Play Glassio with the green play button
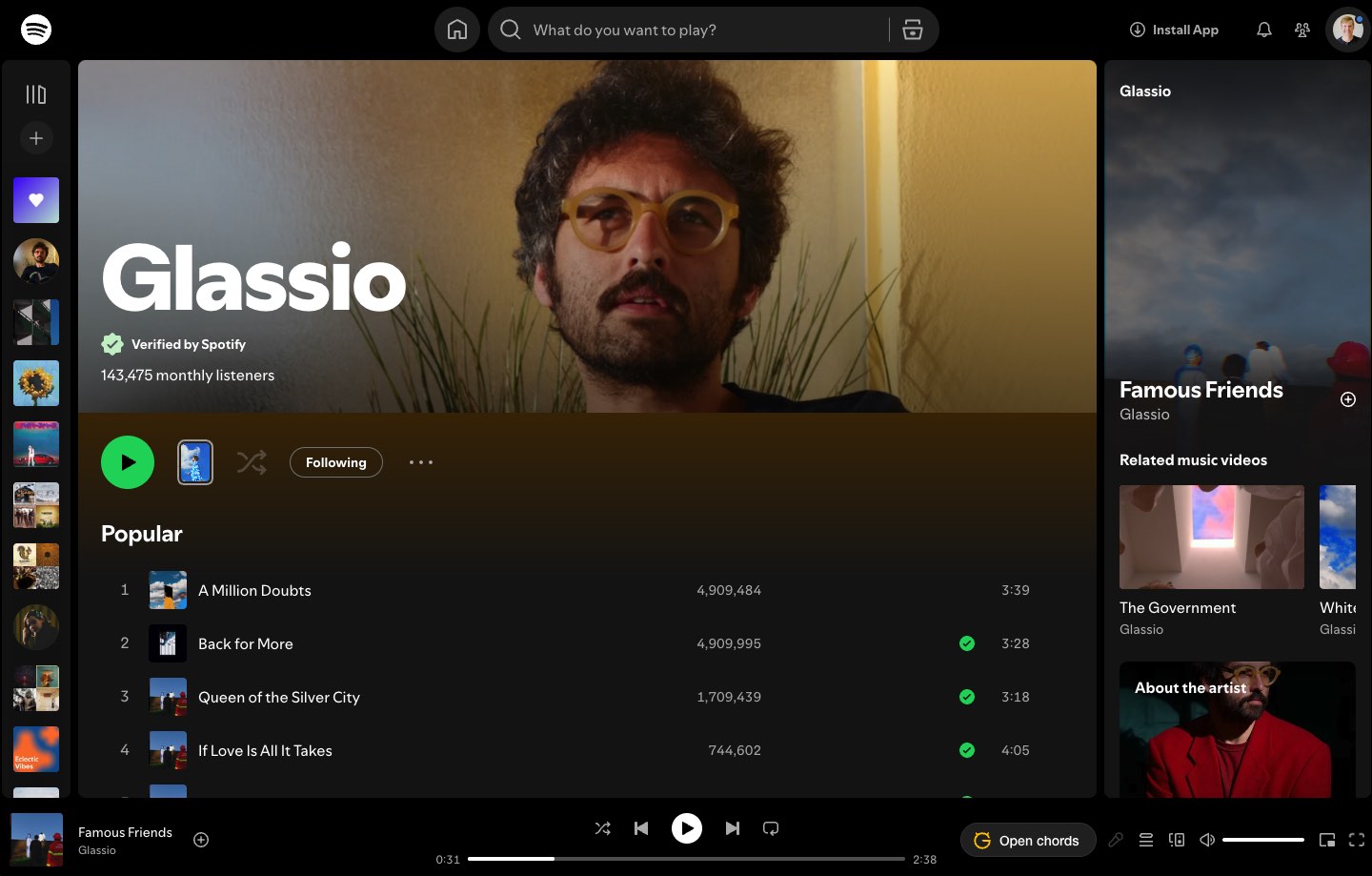The height and width of the screenshot is (876, 1372). pos(128,462)
